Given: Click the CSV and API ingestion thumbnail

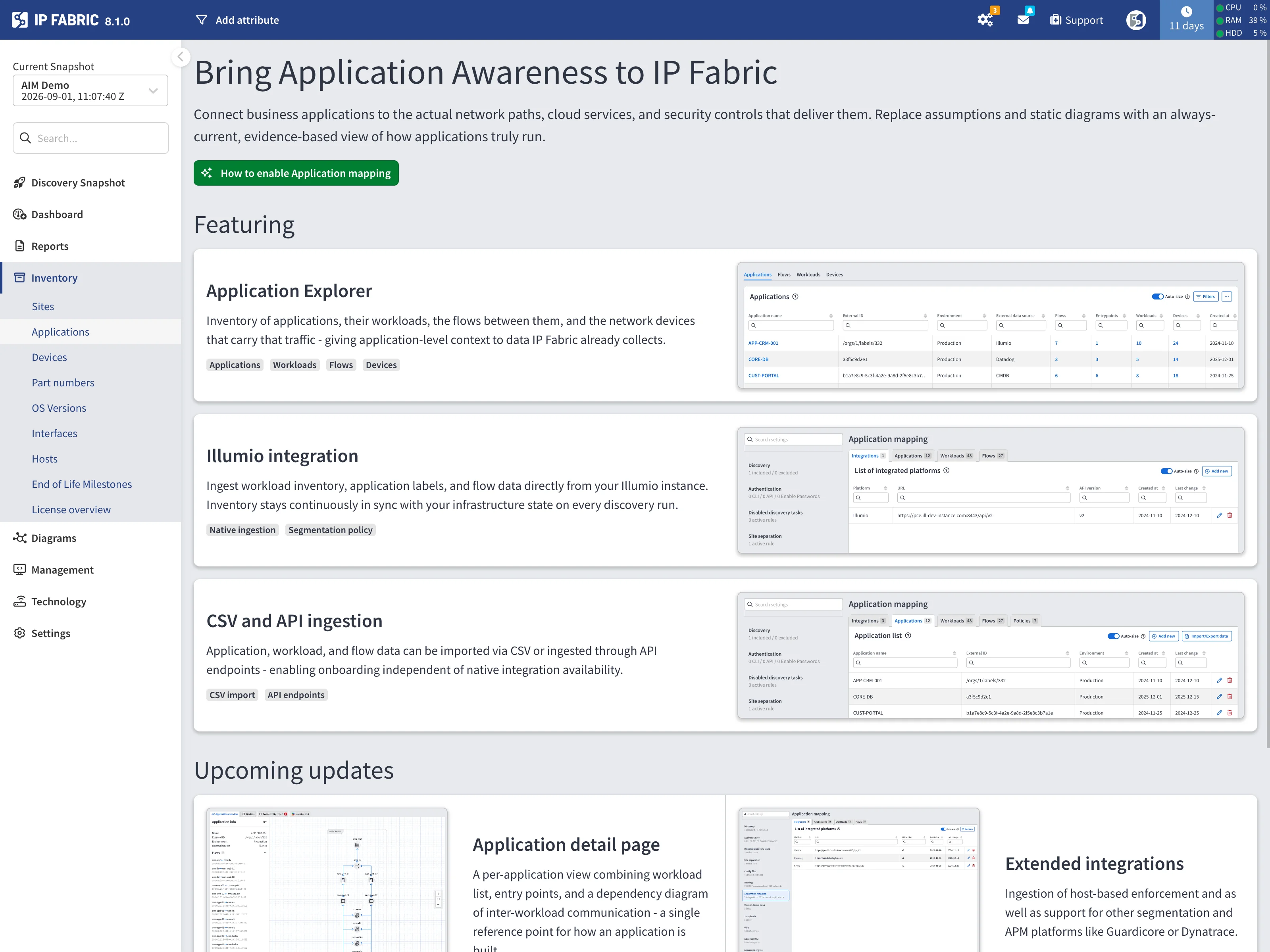Looking at the screenshot, I should (x=990, y=655).
